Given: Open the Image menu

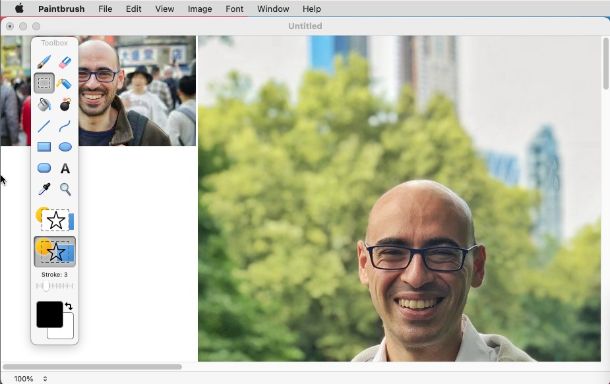Looking at the screenshot, I should click(x=200, y=9).
